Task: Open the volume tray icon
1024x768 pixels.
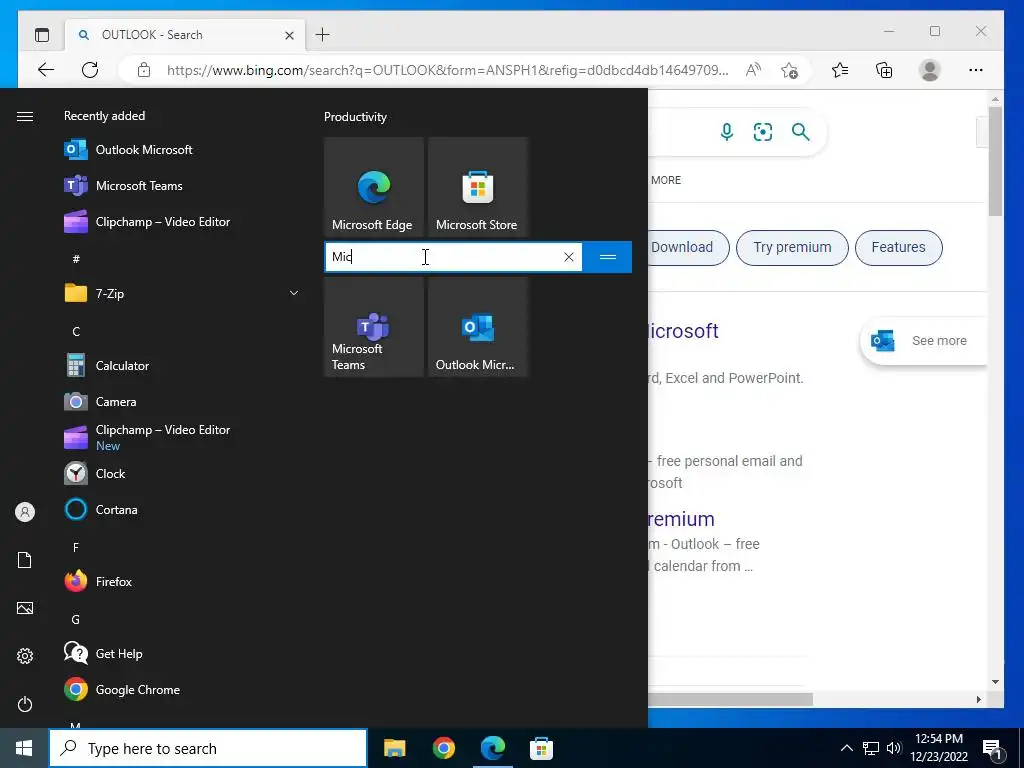Action: point(894,748)
